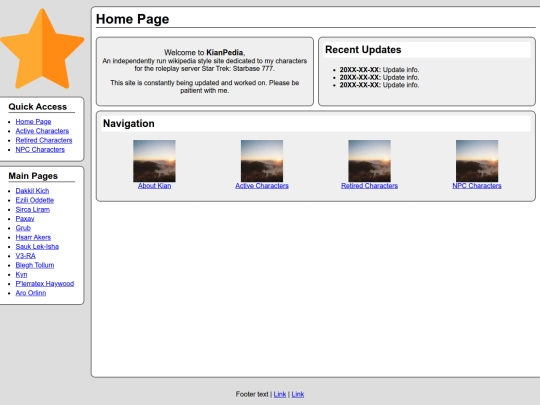Click the Retired Characters thumbnail image
The image size is (540, 405).
[x=369, y=161]
